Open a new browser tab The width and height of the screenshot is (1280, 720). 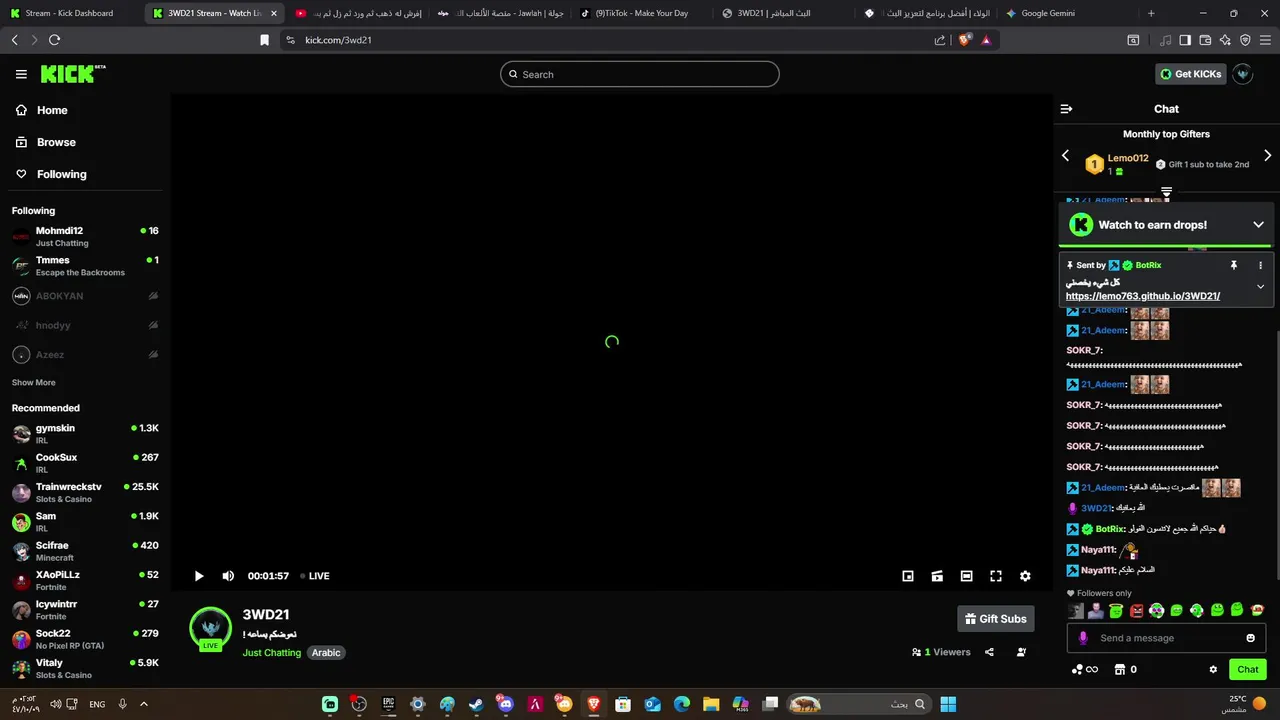click(x=1151, y=13)
